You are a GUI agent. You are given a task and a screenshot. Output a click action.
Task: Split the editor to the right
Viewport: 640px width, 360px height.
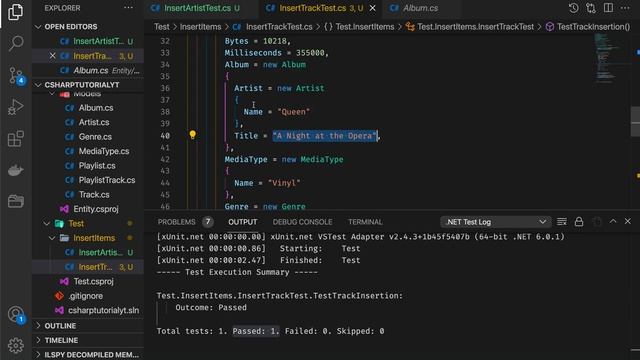(x=608, y=8)
